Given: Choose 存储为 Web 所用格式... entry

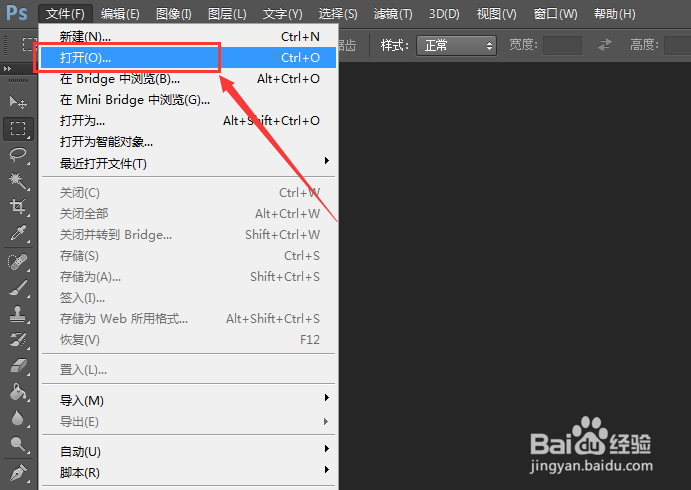Looking at the screenshot, I should coord(189,319).
